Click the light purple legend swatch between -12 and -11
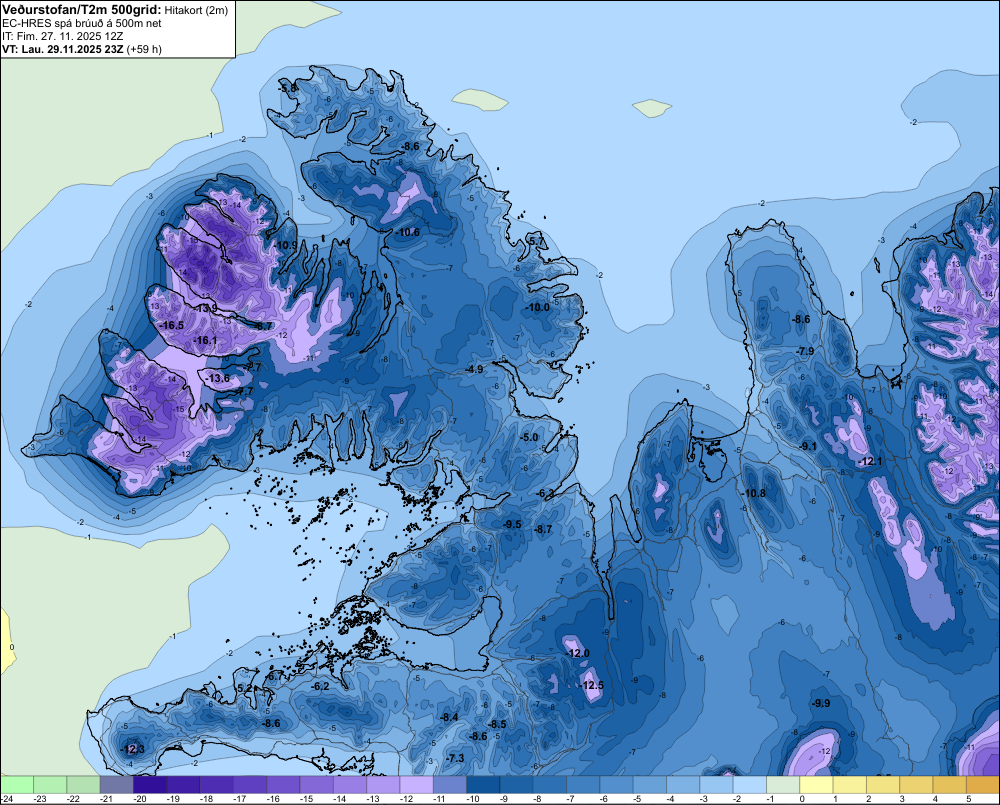1000x805 pixels. click(416, 784)
